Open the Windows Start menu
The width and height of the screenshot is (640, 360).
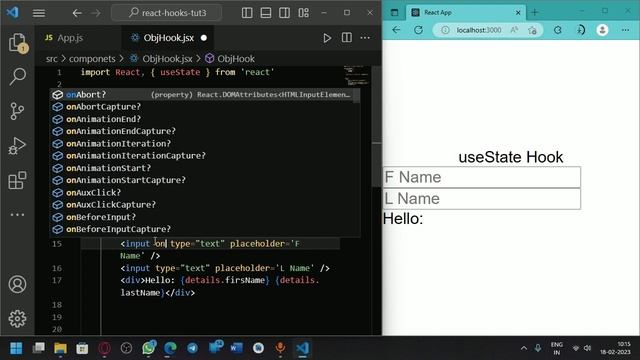point(16,348)
